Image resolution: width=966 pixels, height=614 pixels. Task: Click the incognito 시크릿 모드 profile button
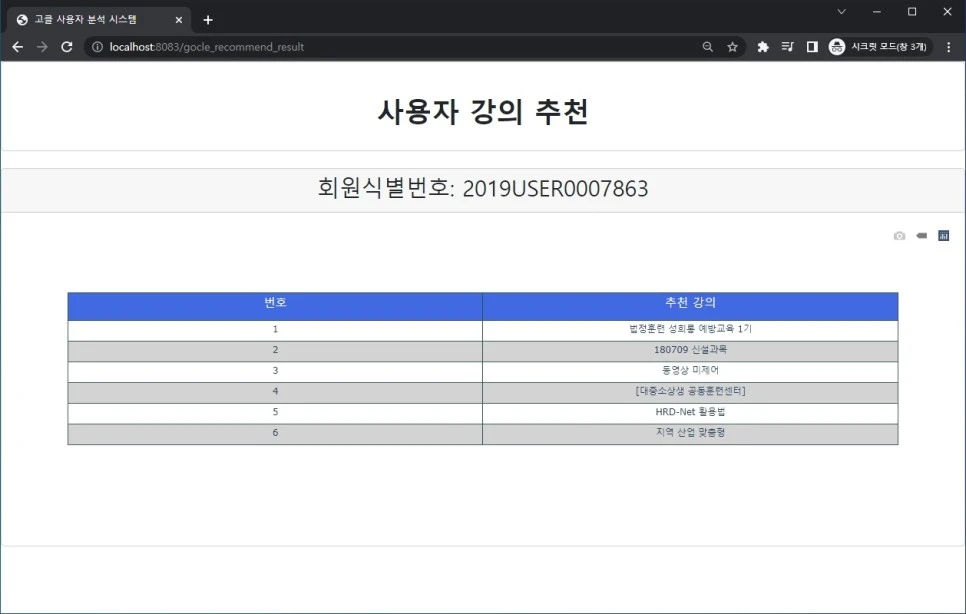[x=880, y=47]
